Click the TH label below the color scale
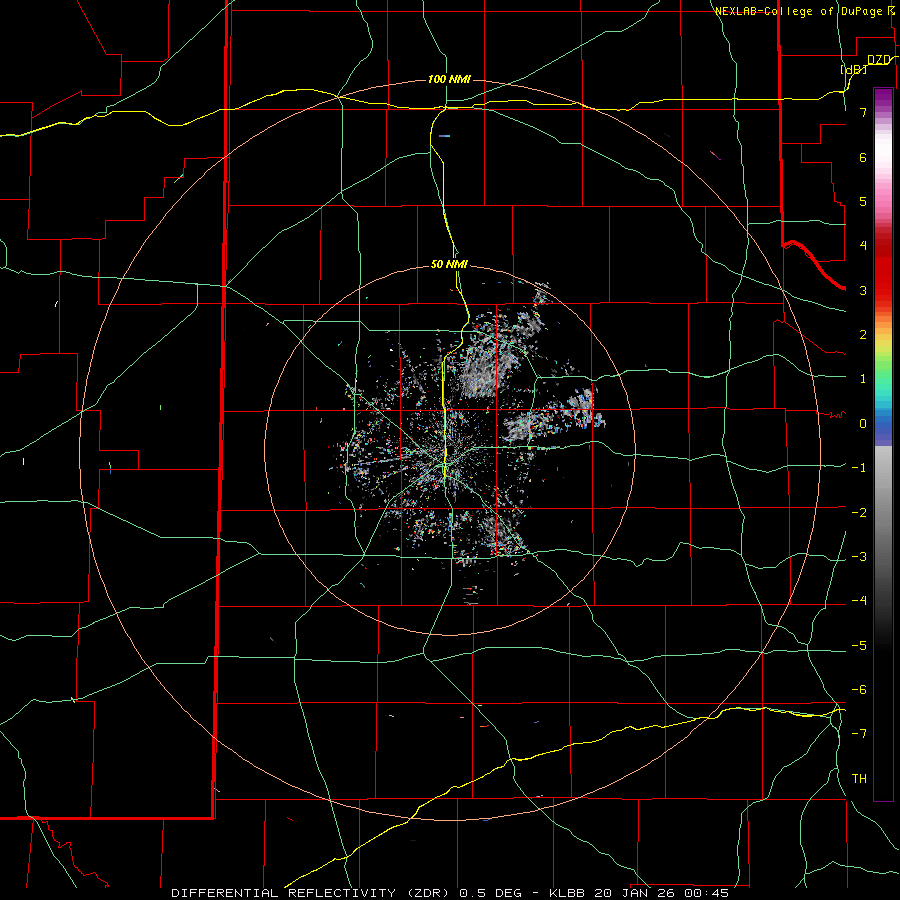Image resolution: width=900 pixels, height=900 pixels. [859, 778]
